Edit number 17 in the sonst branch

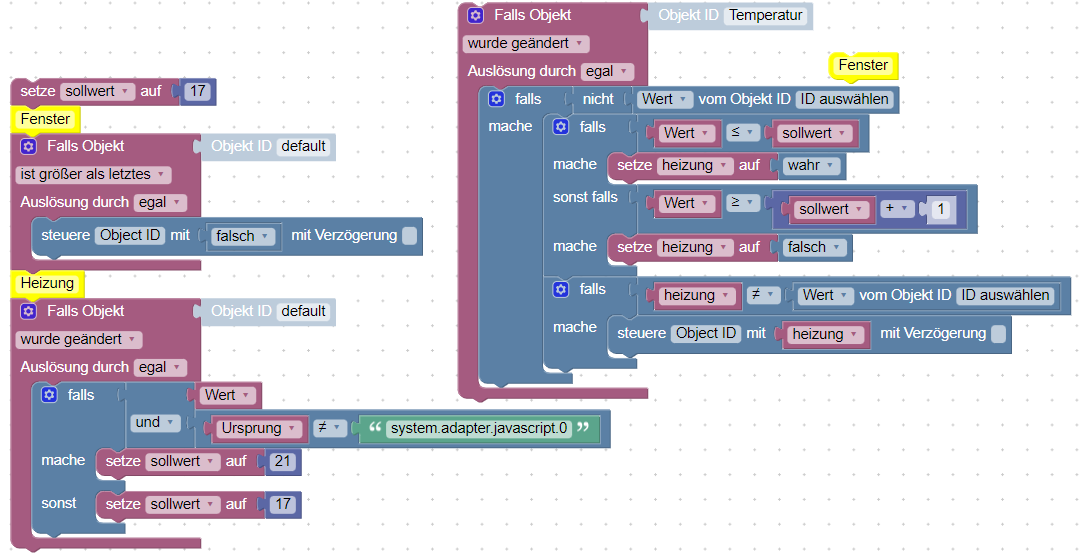pyautogui.click(x=283, y=505)
